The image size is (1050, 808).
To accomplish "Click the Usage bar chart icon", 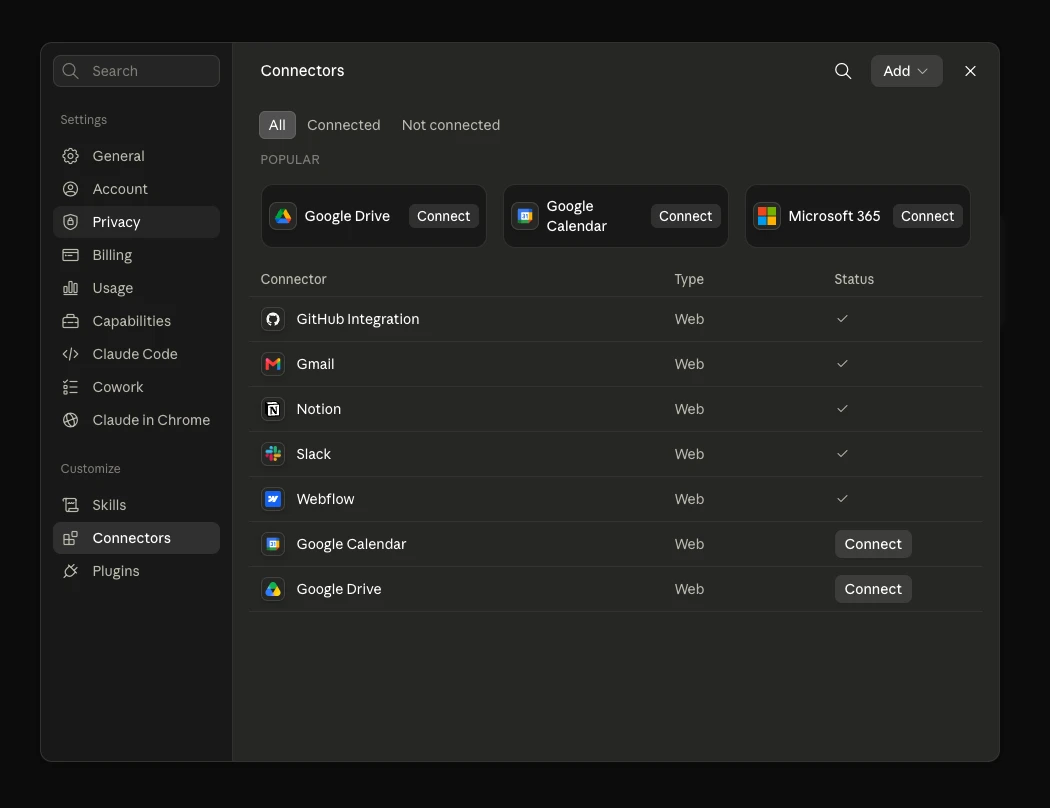I will click(x=70, y=288).
